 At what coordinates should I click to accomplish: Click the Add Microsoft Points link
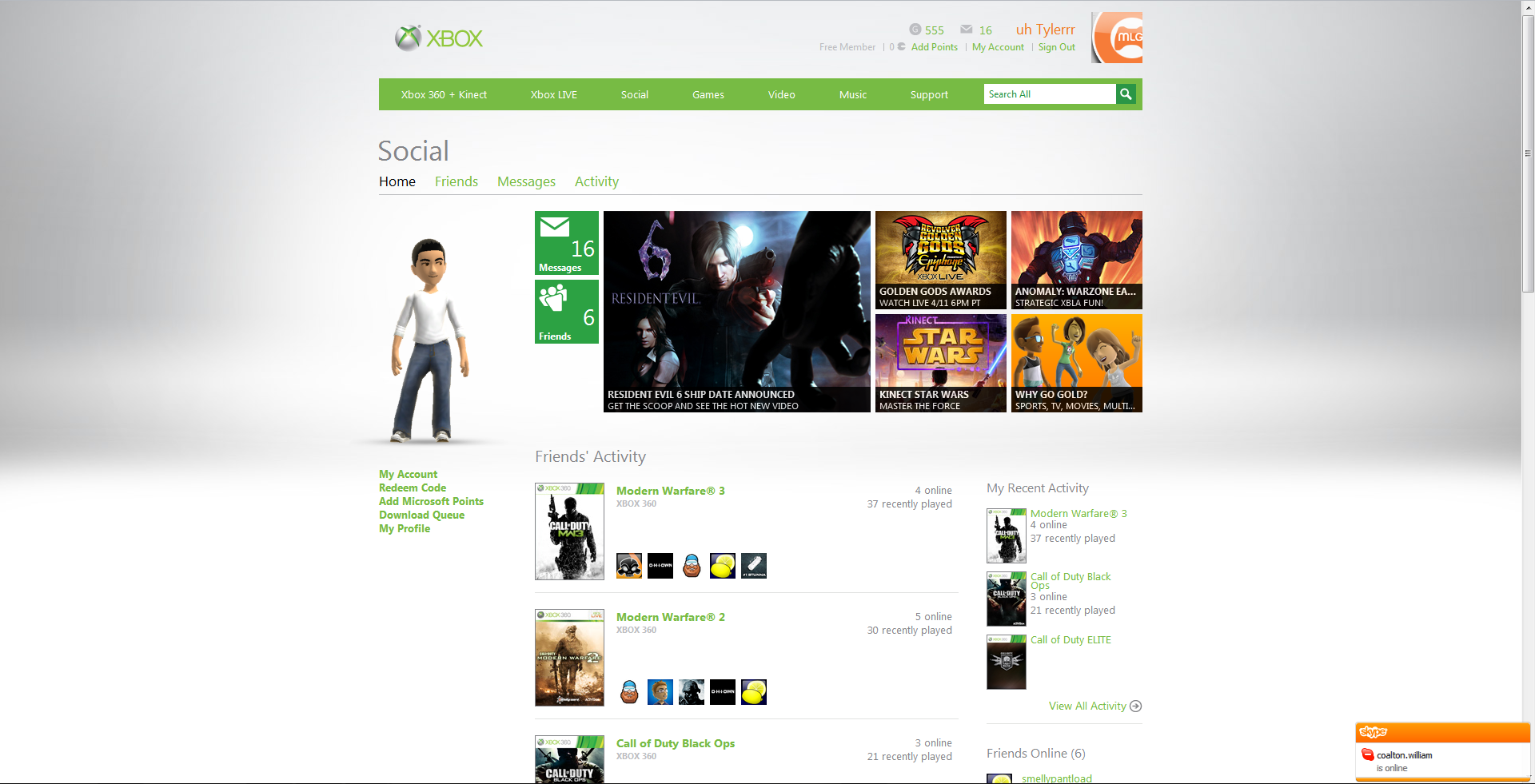431,501
